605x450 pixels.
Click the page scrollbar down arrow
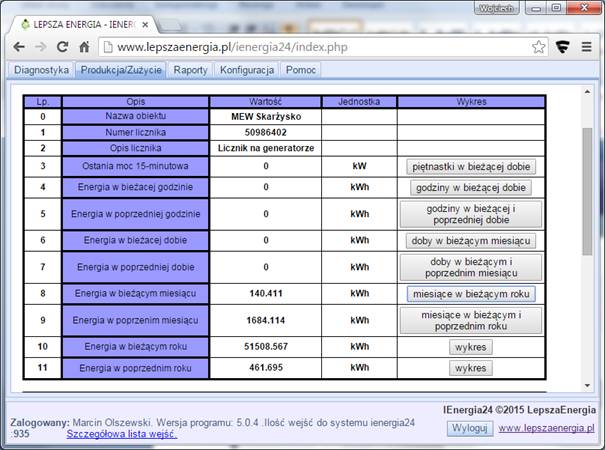click(x=587, y=385)
